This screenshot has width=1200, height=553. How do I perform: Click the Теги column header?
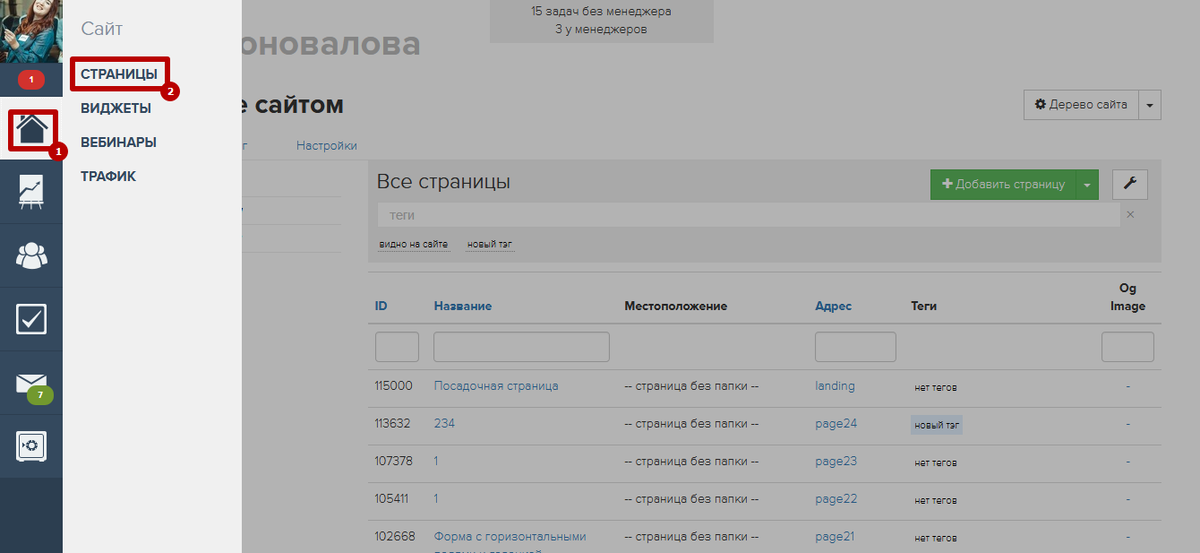924,306
